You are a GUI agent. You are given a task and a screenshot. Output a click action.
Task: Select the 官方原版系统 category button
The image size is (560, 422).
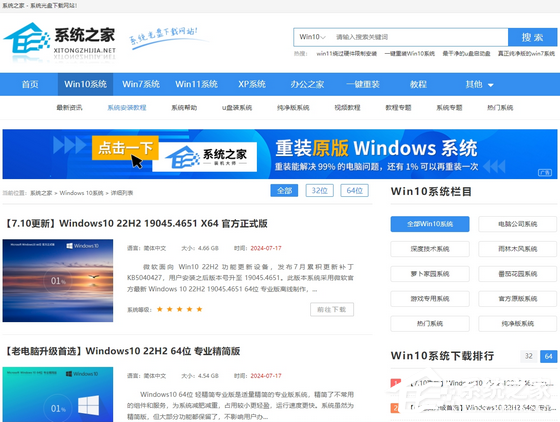pyautogui.click(x=518, y=299)
